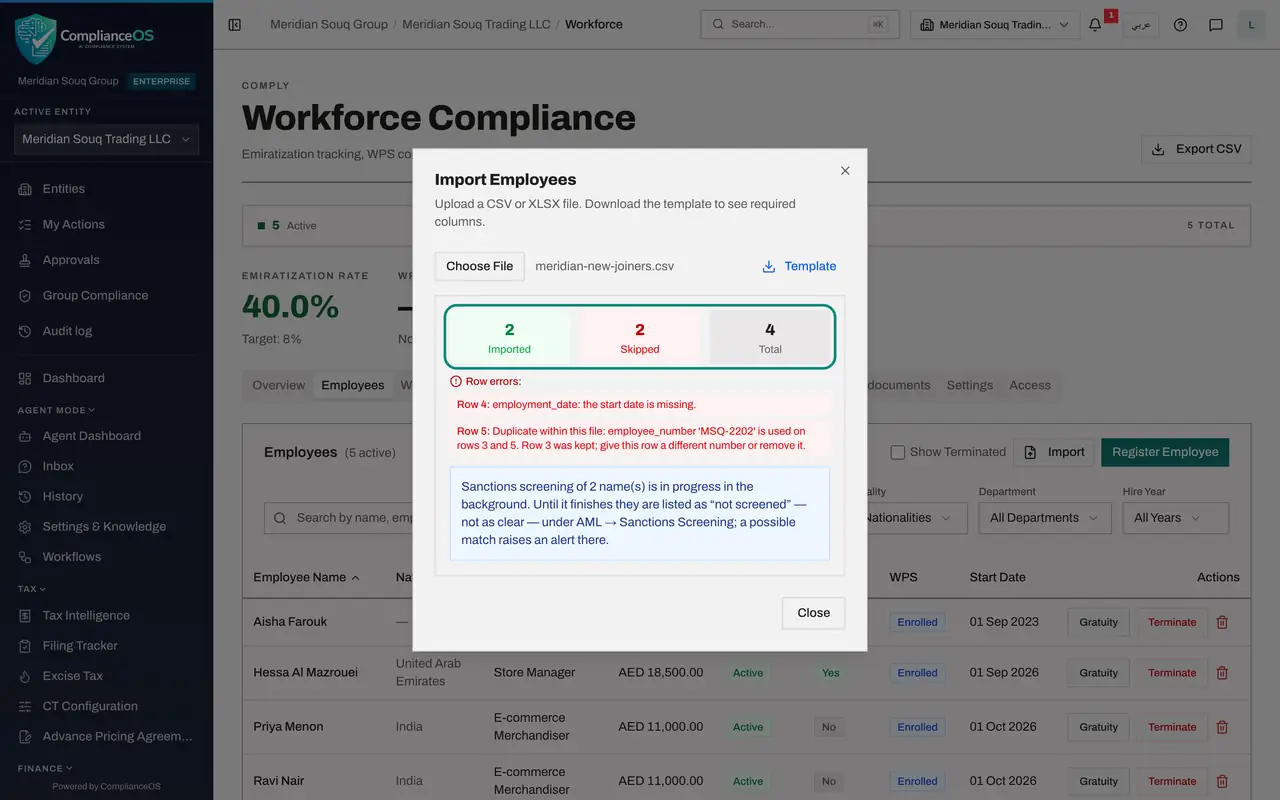Download the import Template
This screenshot has width=1280, height=800.
[799, 266]
